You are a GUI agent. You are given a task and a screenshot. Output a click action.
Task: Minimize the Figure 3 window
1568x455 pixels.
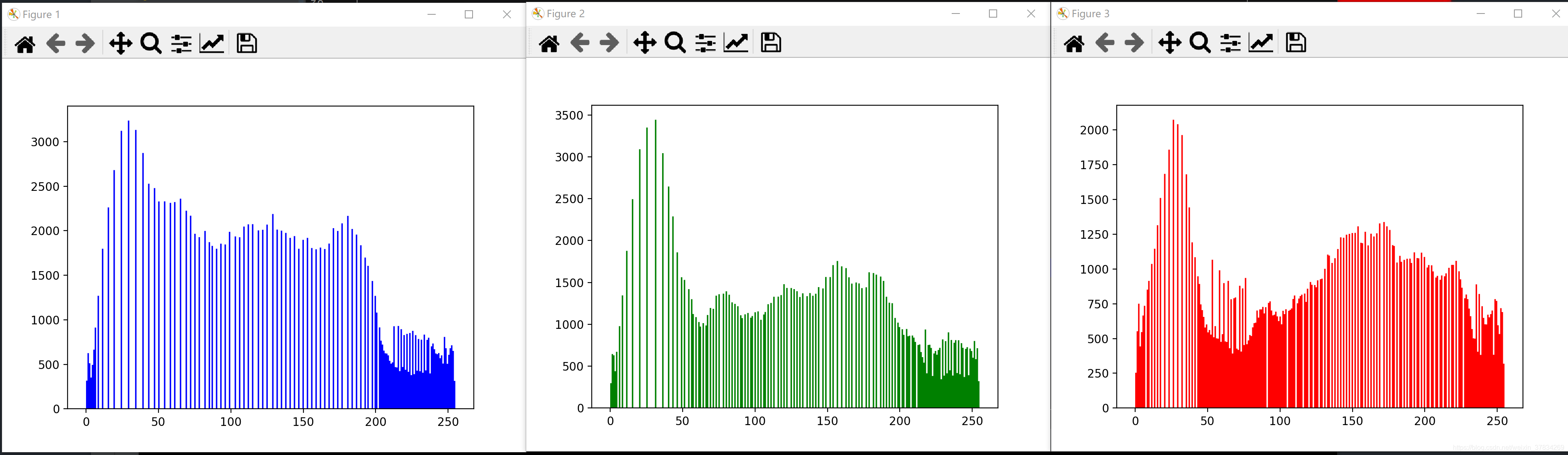tap(1481, 14)
